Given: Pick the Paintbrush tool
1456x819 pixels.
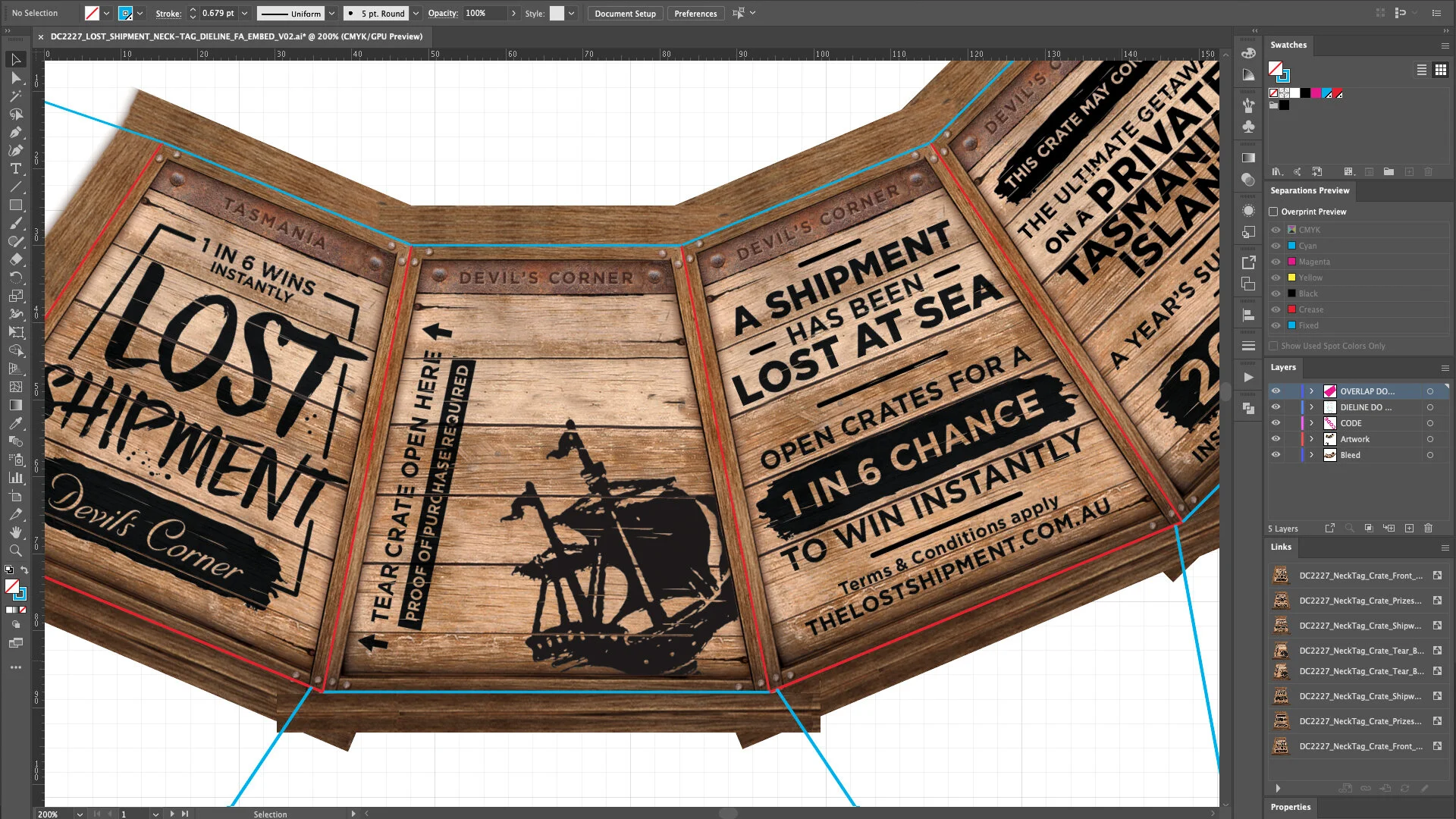Looking at the screenshot, I should tap(16, 224).
